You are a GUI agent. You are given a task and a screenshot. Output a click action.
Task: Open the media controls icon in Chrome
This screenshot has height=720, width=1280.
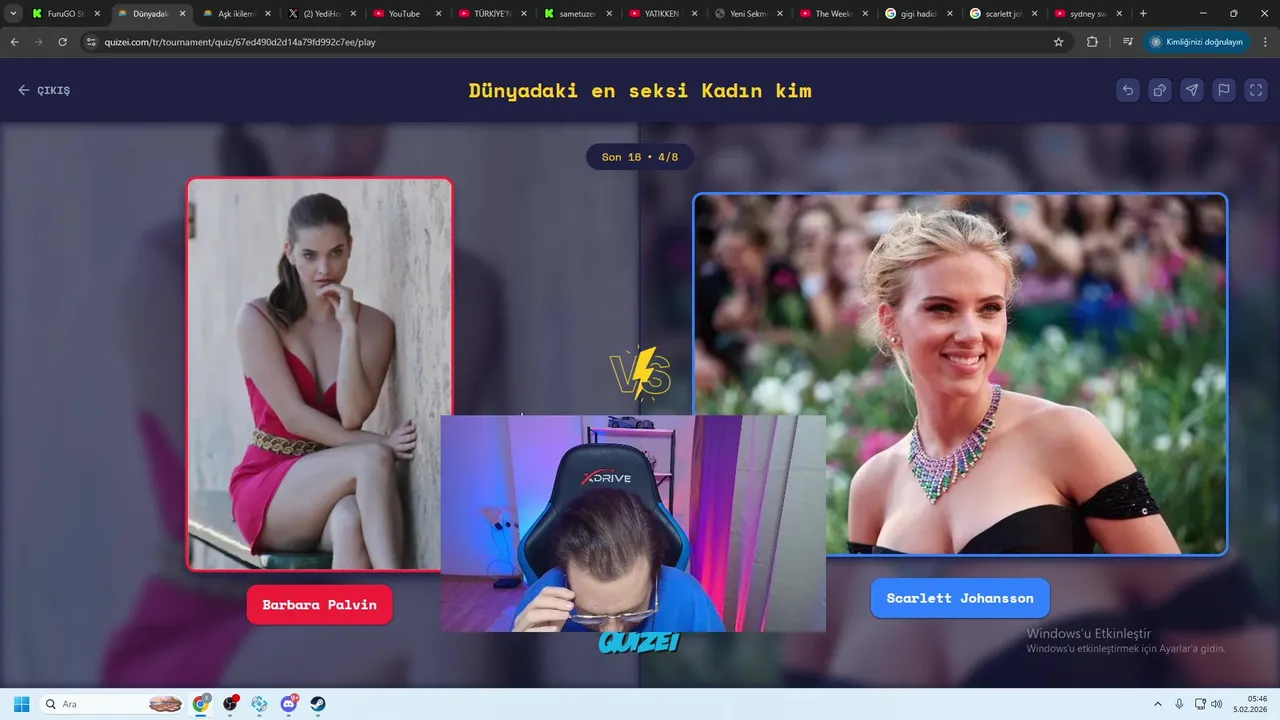1128,42
